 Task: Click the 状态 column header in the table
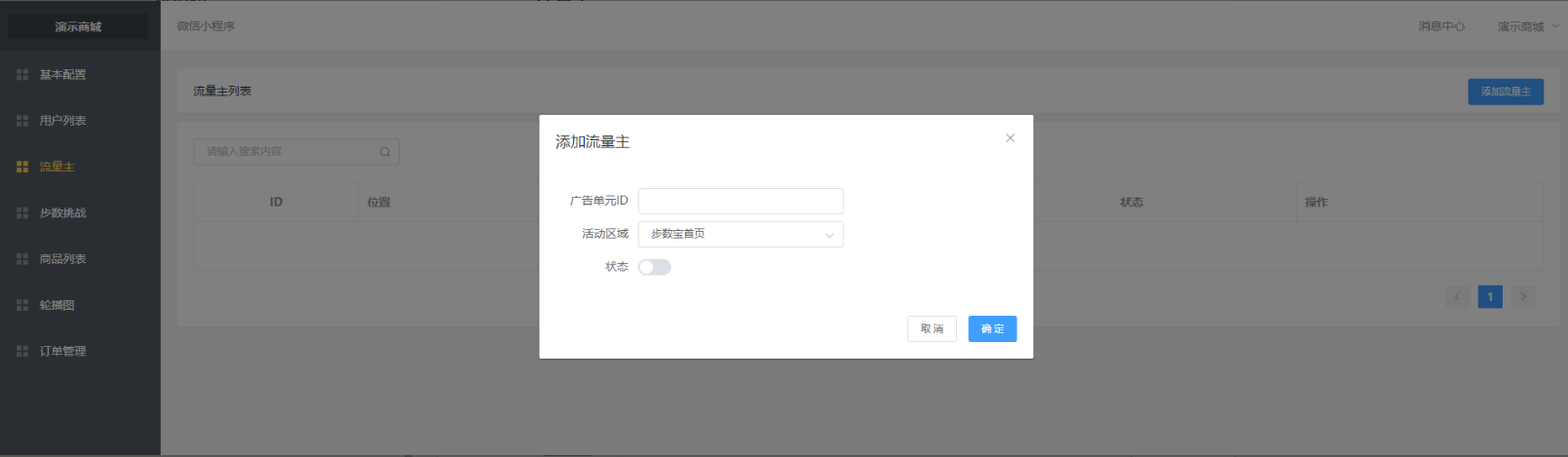[1131, 202]
